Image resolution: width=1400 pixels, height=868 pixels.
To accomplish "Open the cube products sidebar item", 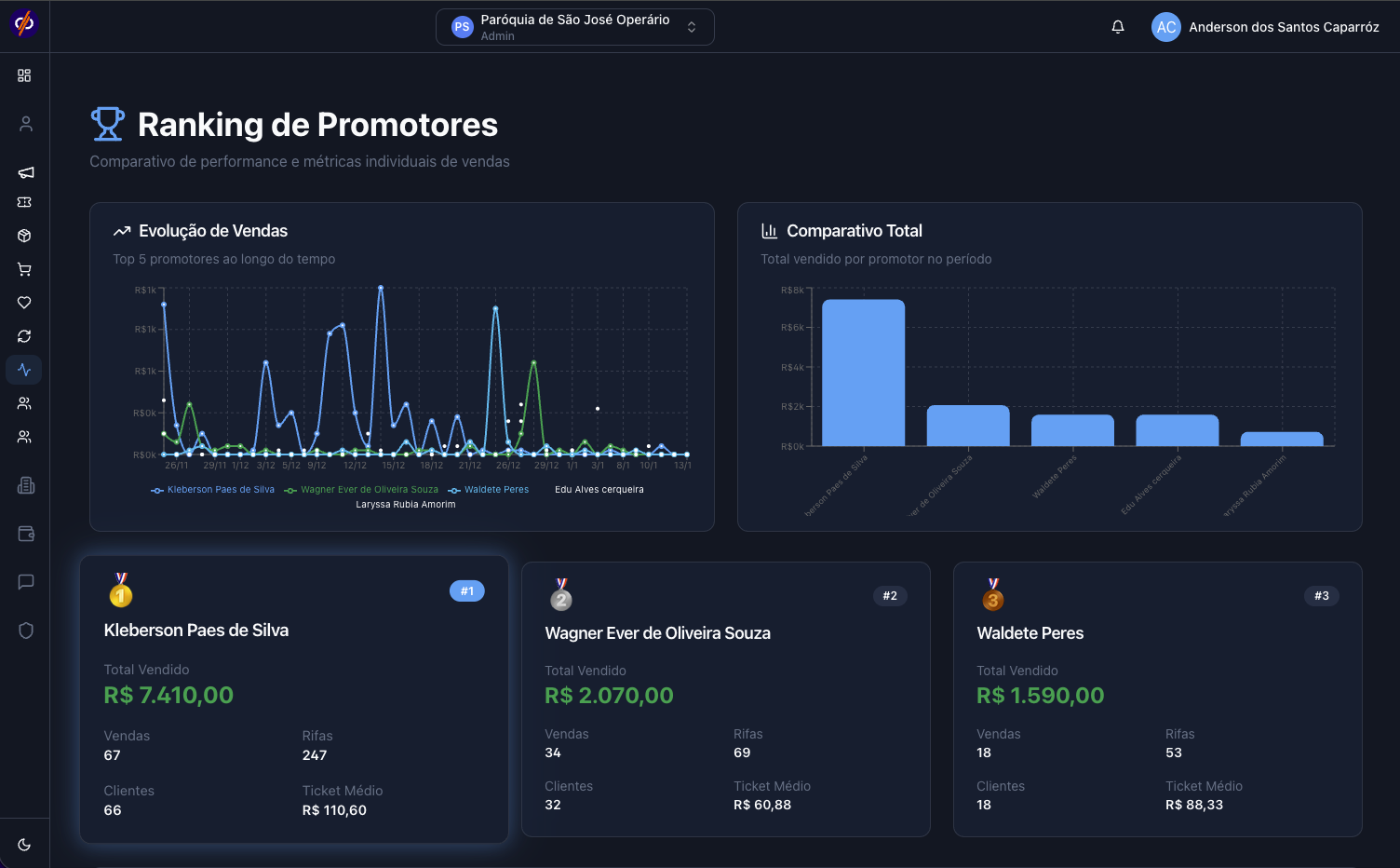I will [x=24, y=236].
